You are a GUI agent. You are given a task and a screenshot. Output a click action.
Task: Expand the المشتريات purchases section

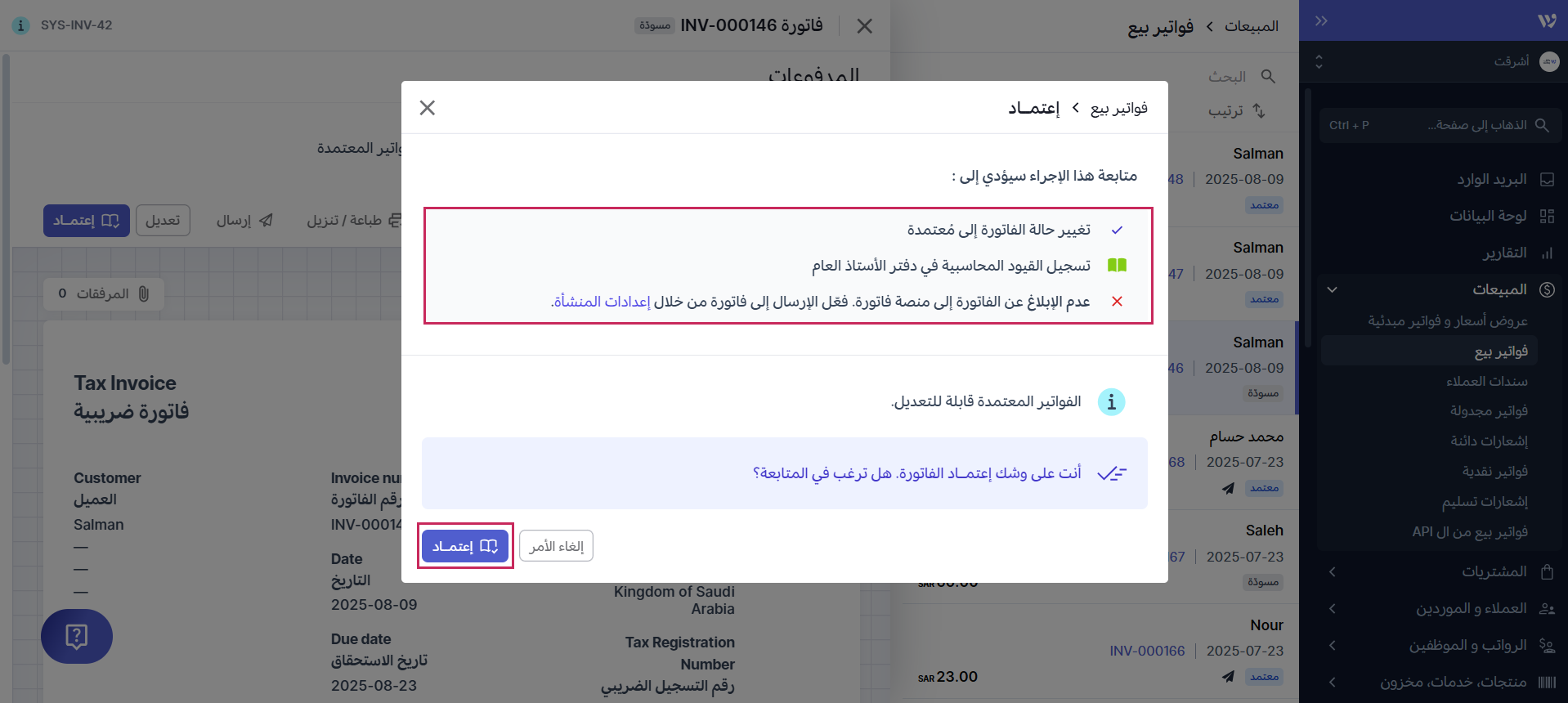1332,571
